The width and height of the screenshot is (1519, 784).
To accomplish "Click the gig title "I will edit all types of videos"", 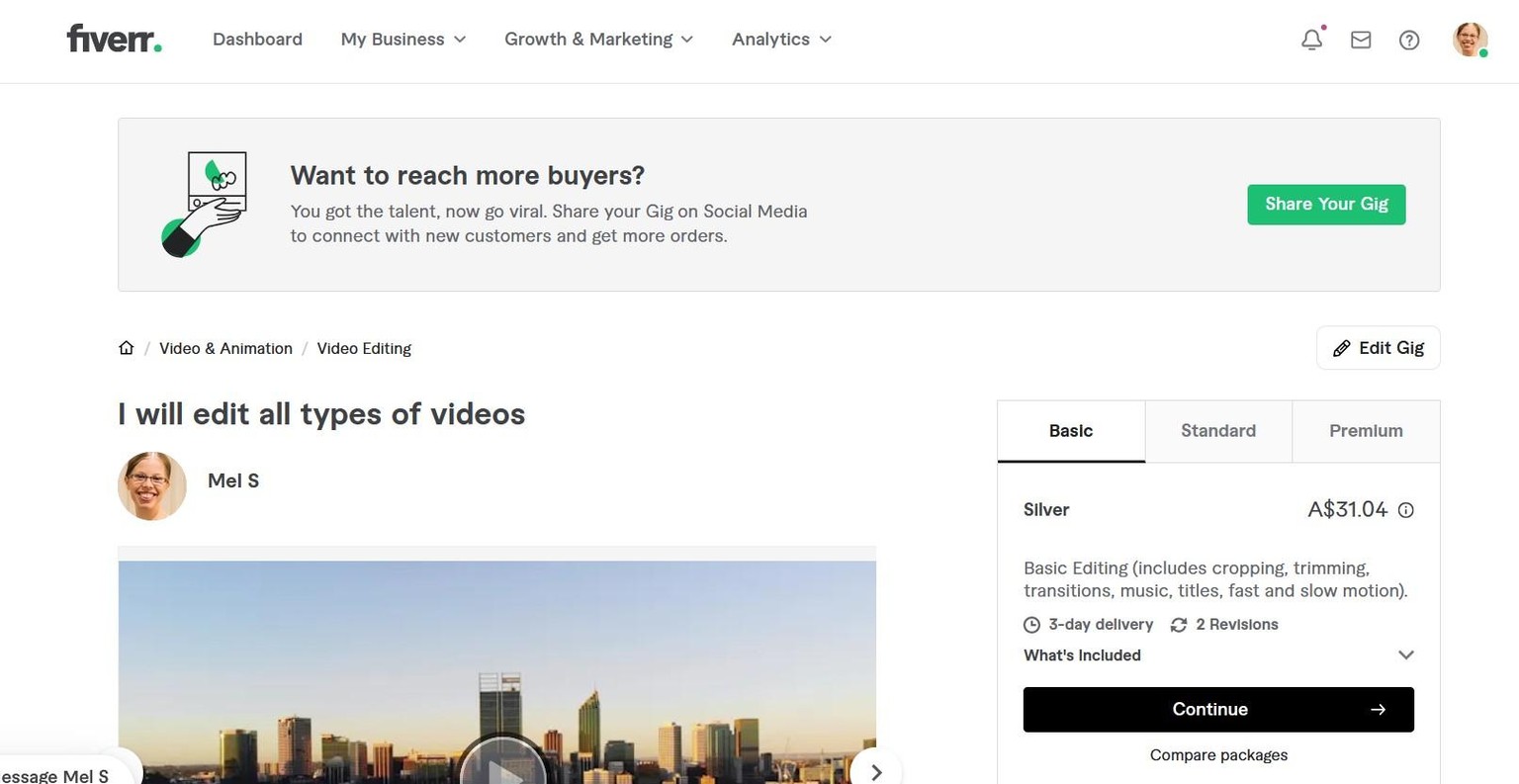I will [x=321, y=414].
